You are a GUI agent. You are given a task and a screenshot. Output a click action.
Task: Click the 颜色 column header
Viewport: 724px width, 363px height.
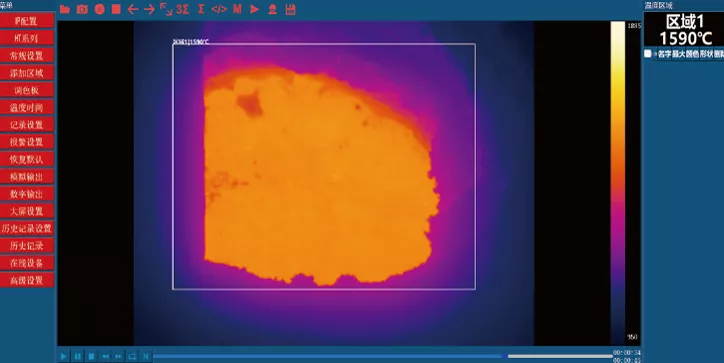[692, 54]
